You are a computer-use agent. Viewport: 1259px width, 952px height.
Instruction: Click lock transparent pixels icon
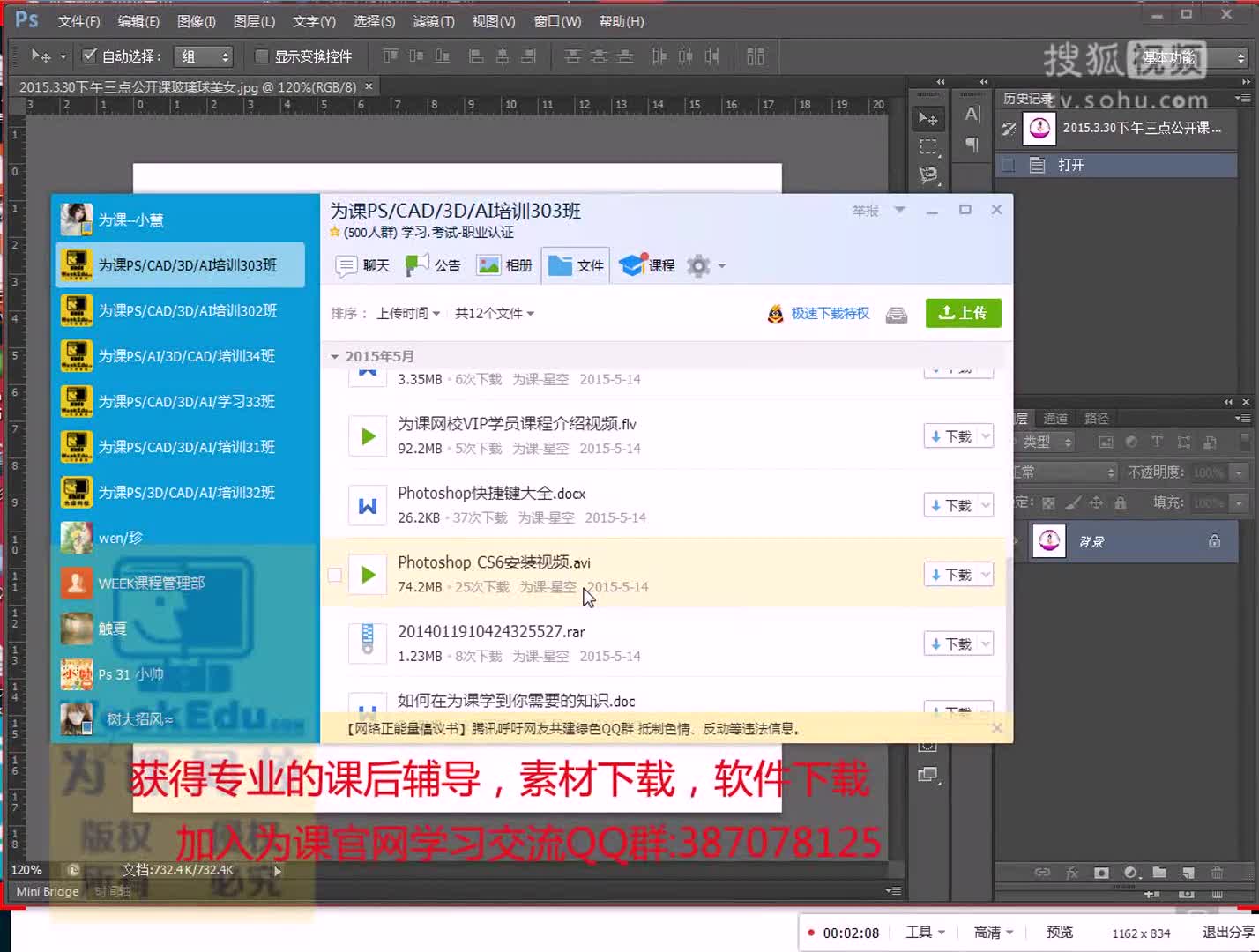pos(1048,503)
